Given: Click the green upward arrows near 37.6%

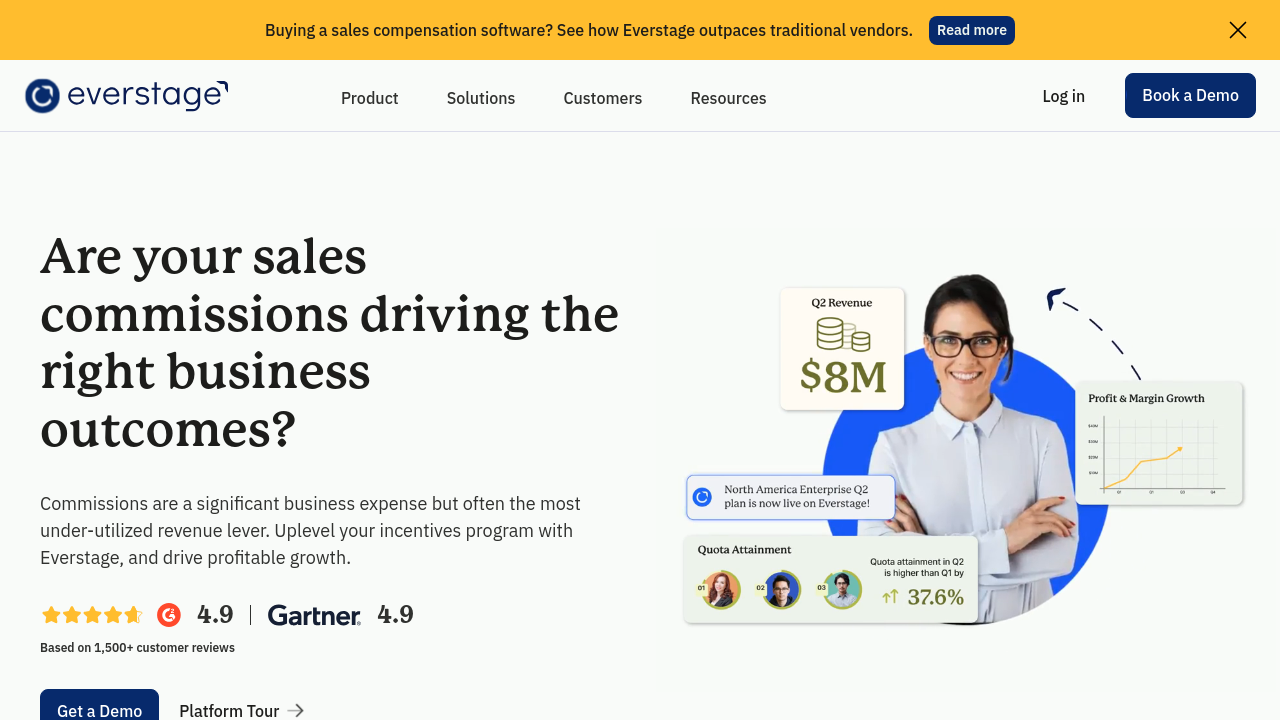Looking at the screenshot, I should (890, 597).
